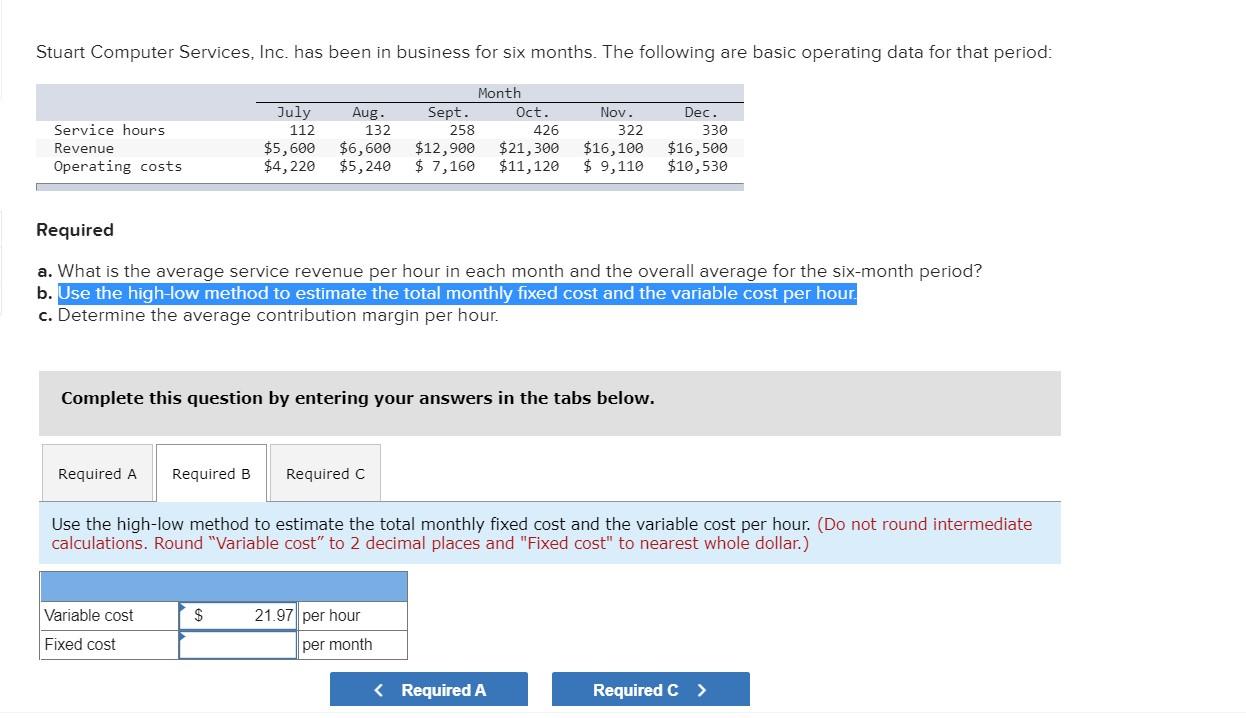Click the dollar sign cell beside Variable cost
1246x718 pixels.
198,616
